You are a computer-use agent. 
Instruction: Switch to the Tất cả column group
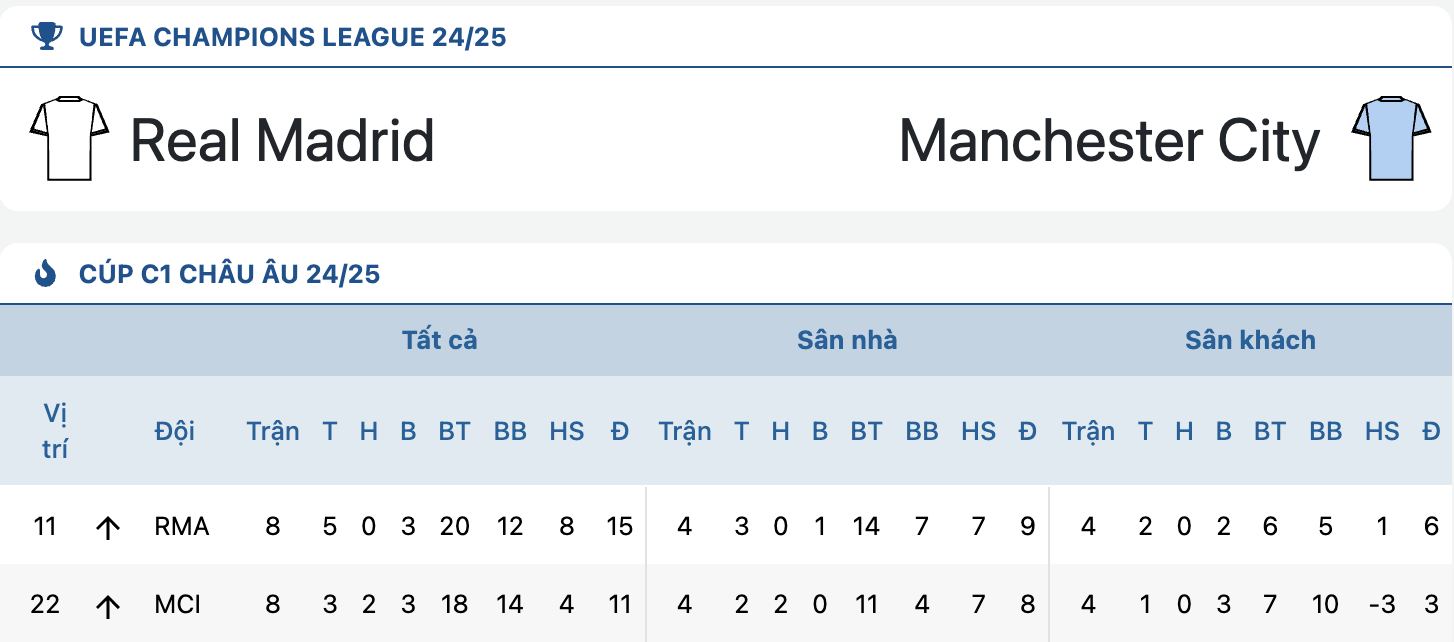click(x=440, y=340)
